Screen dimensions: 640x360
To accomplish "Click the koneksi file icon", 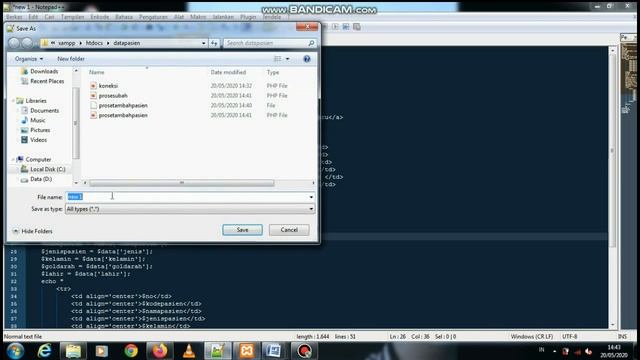I will [93, 86].
